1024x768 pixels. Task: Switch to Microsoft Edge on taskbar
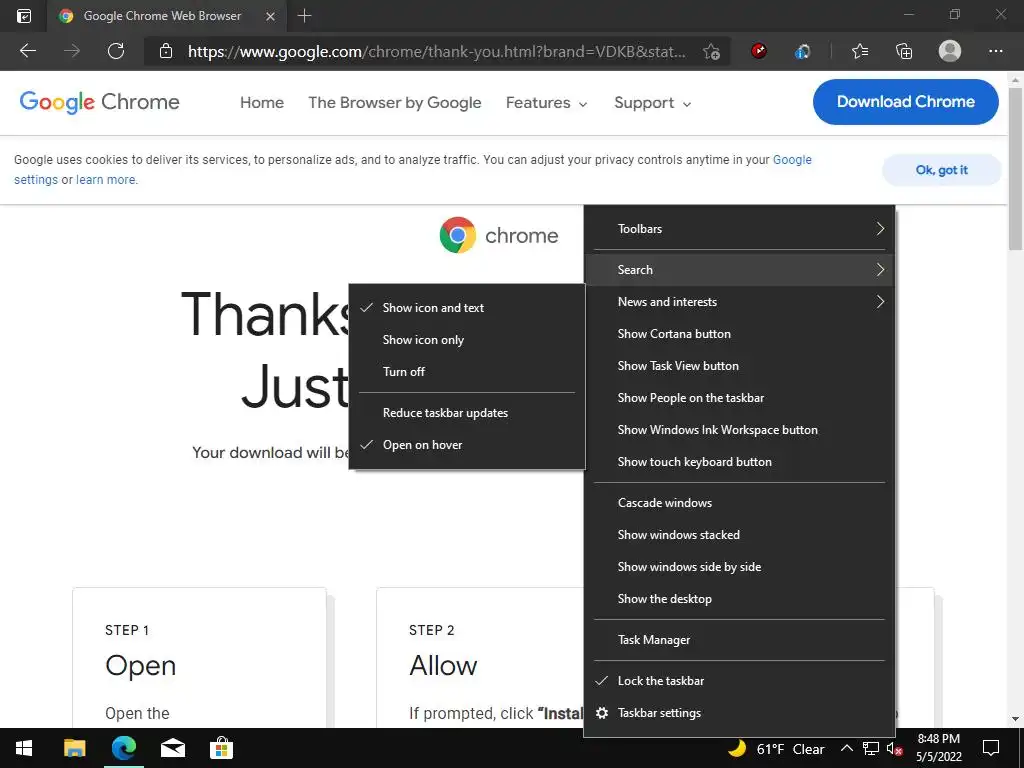click(123, 748)
